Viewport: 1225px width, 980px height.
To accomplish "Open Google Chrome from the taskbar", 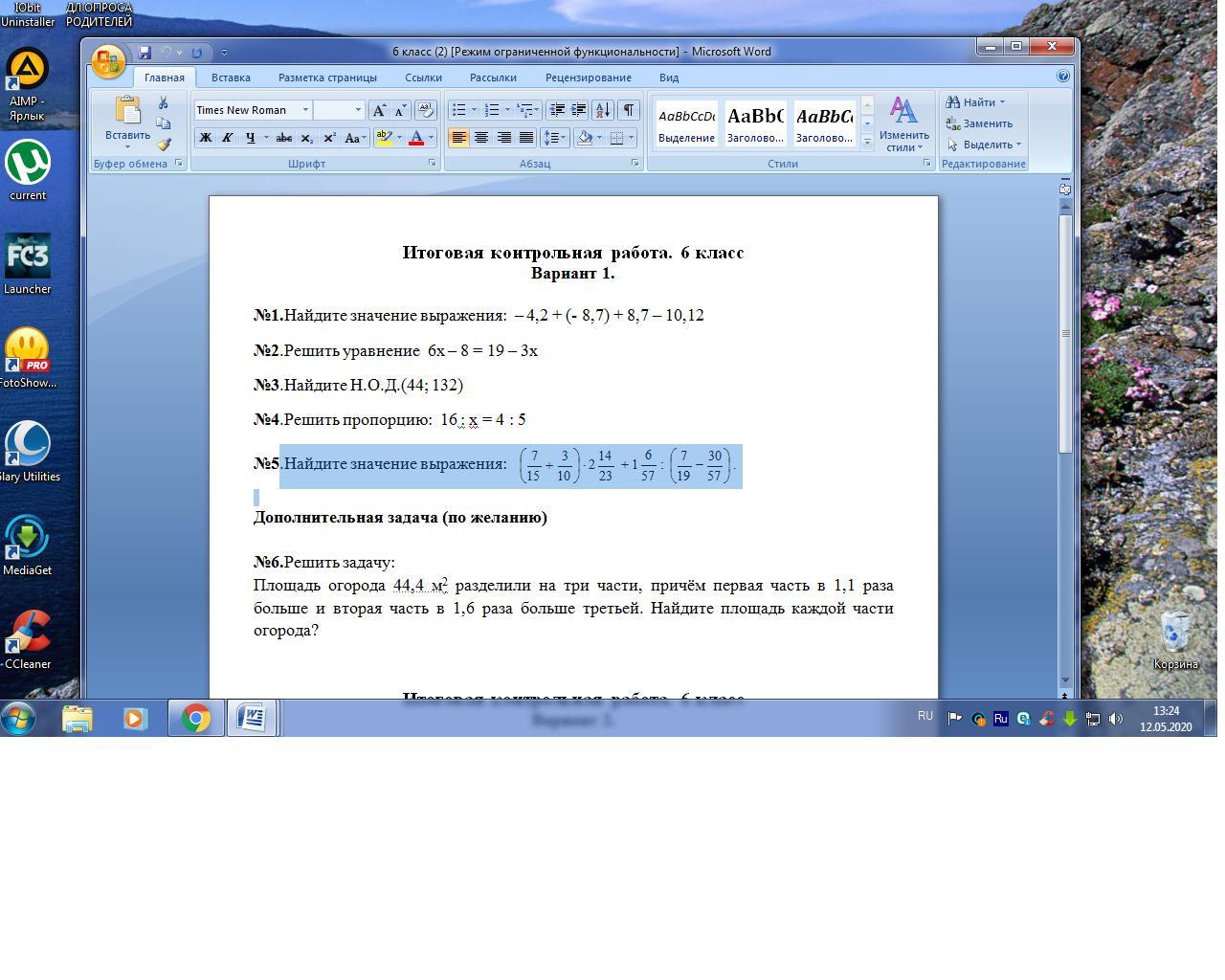I will pos(196,718).
